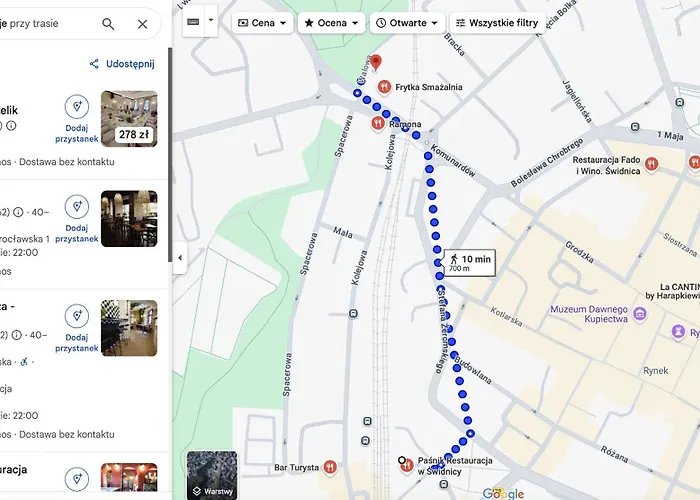This screenshot has height=500, width=700.
Task: Click the Udostępnij share link
Action: 122,64
